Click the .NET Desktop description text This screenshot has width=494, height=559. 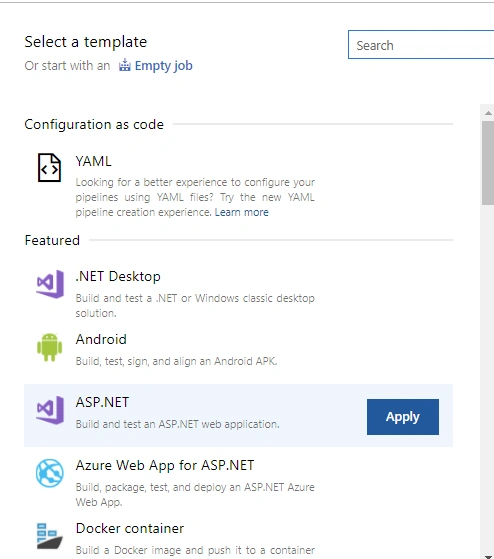(195, 306)
